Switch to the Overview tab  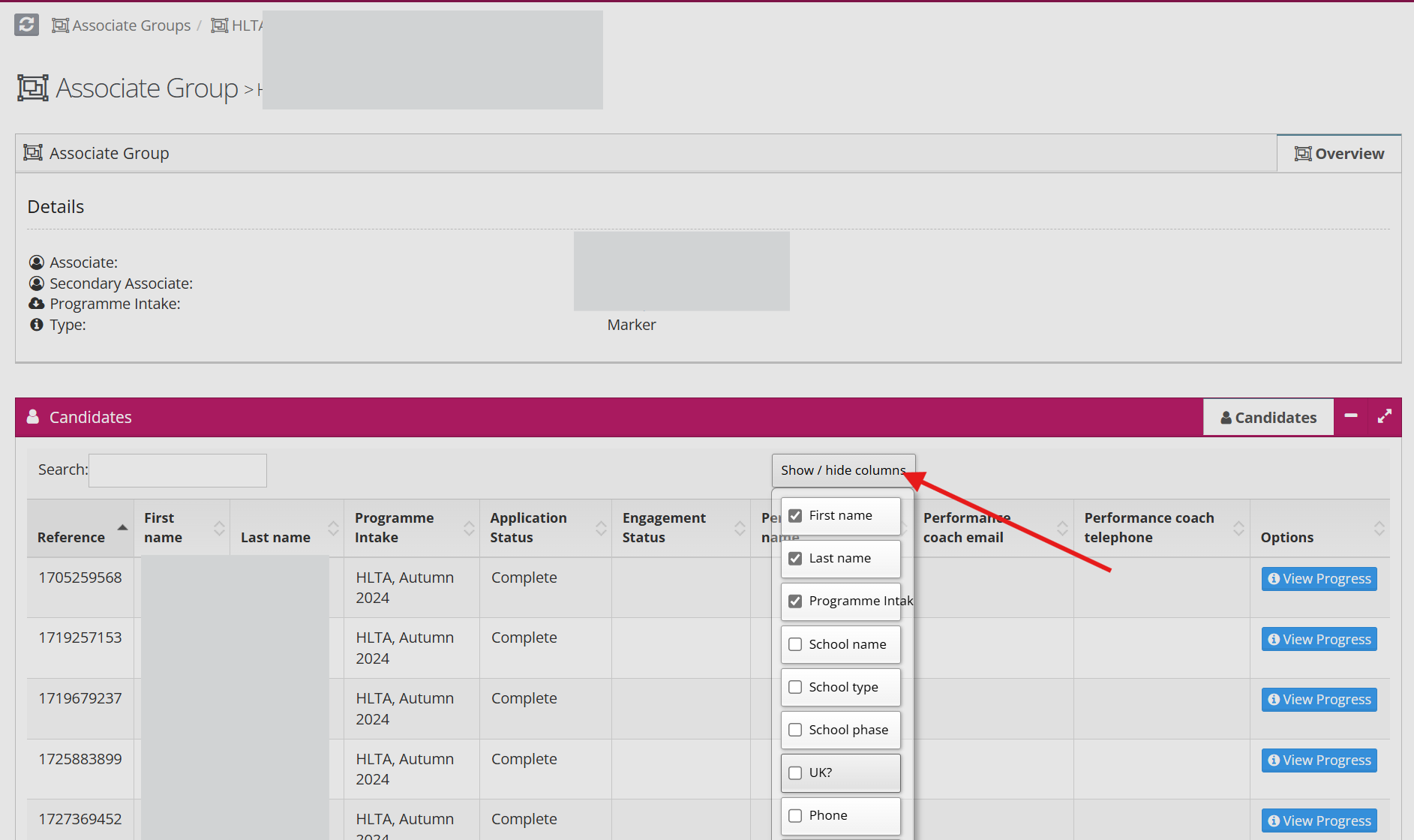pos(1339,154)
